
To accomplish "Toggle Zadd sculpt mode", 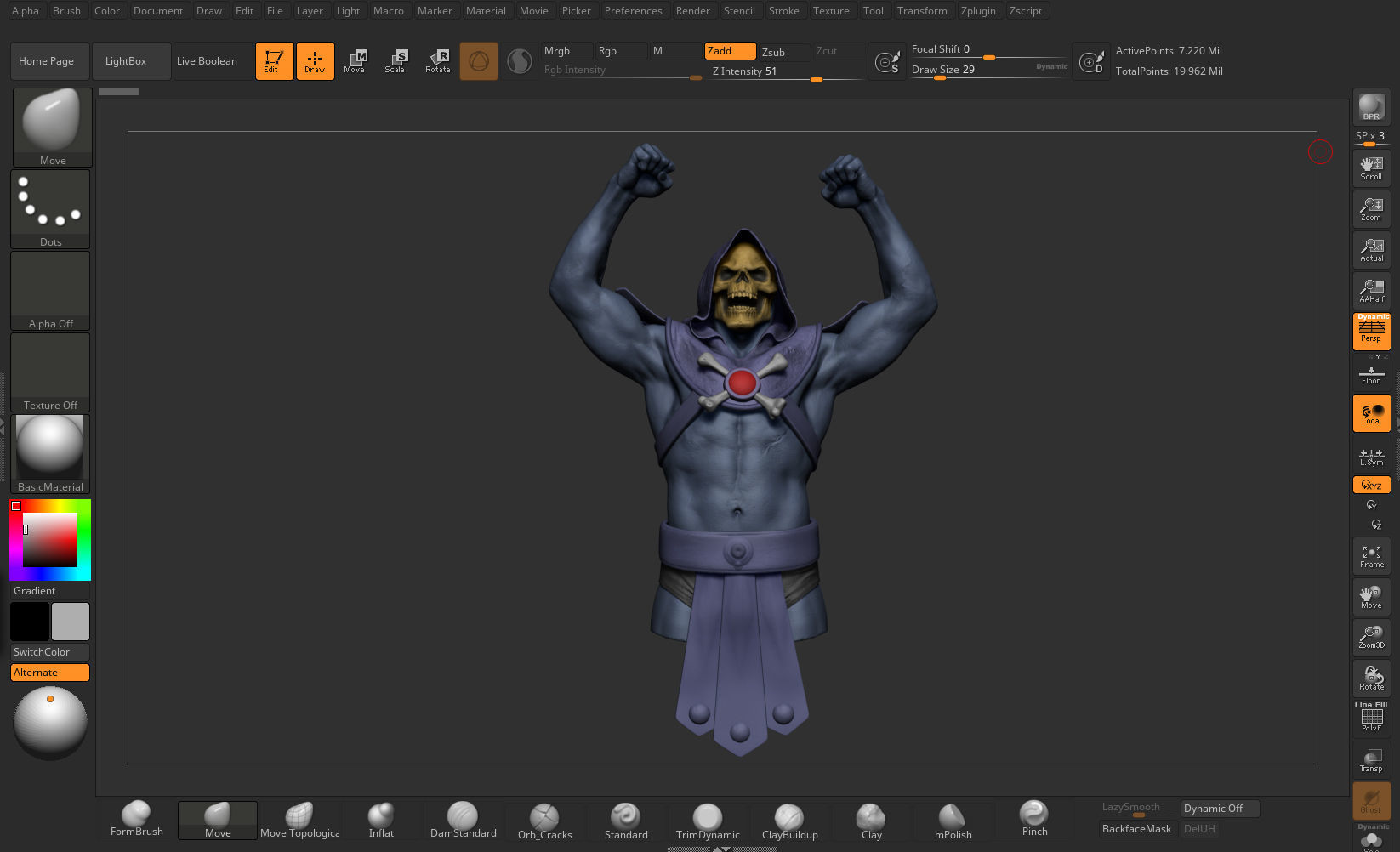I will (731, 51).
